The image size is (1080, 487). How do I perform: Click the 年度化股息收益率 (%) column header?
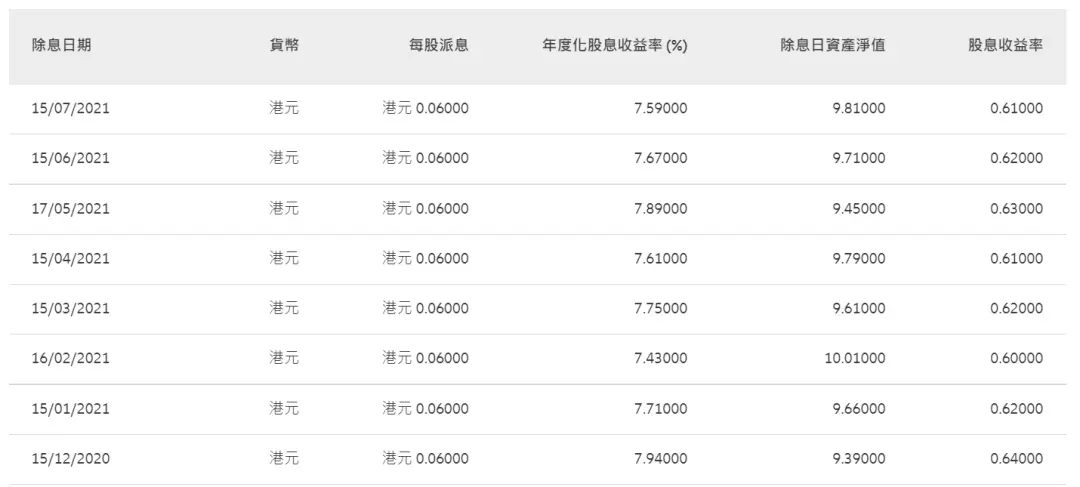tap(614, 46)
